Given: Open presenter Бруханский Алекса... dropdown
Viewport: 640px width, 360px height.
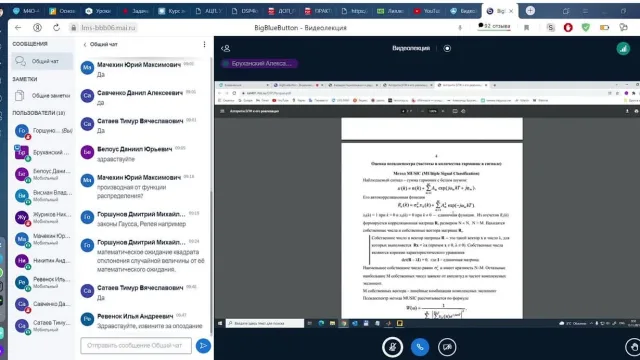Looking at the screenshot, I should coord(259,63).
